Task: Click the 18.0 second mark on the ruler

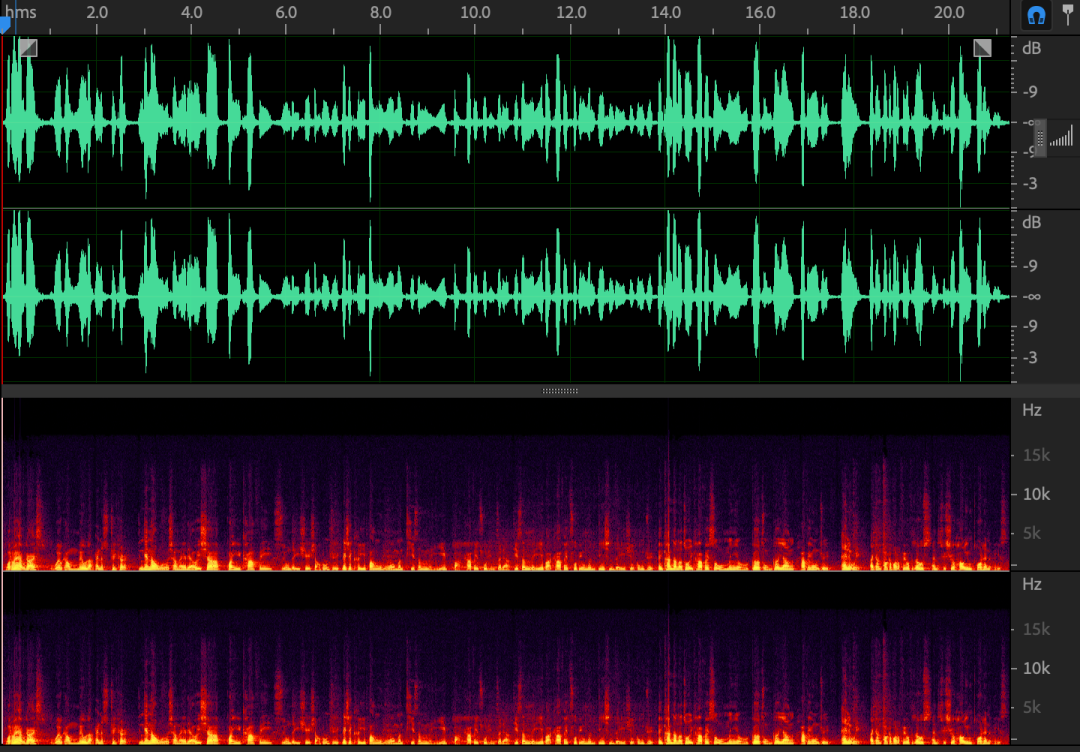Action: [855, 12]
